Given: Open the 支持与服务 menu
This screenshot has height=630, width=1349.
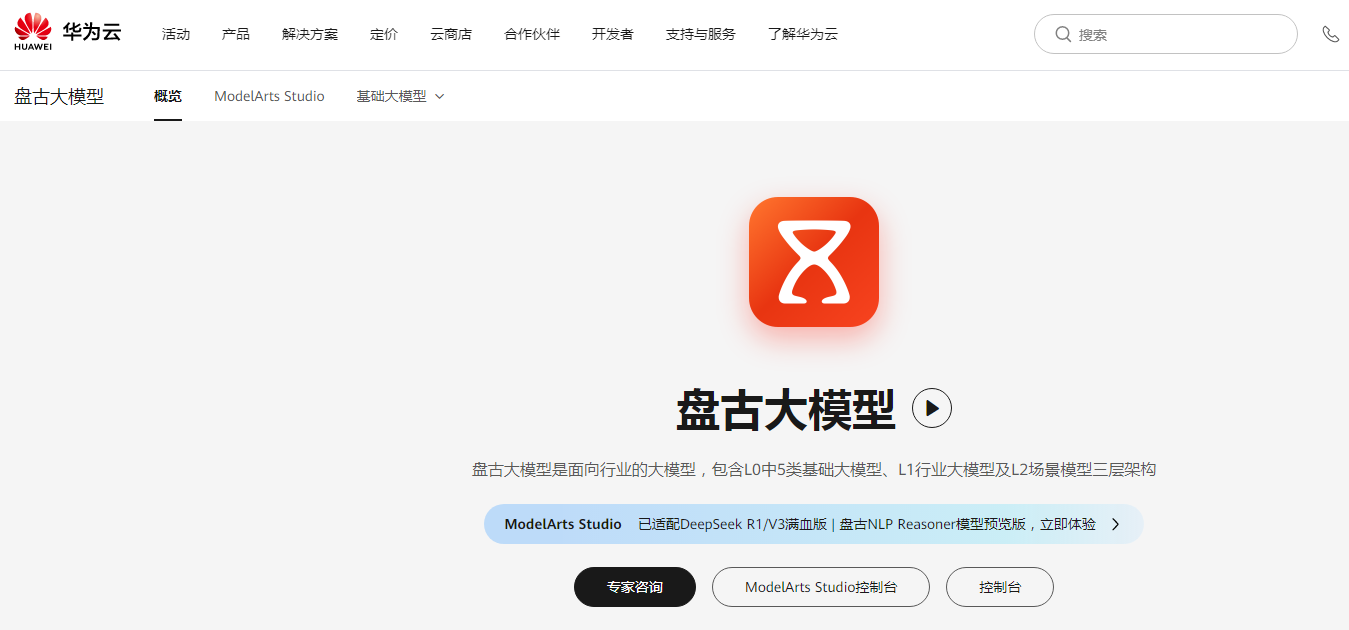Looking at the screenshot, I should (700, 33).
